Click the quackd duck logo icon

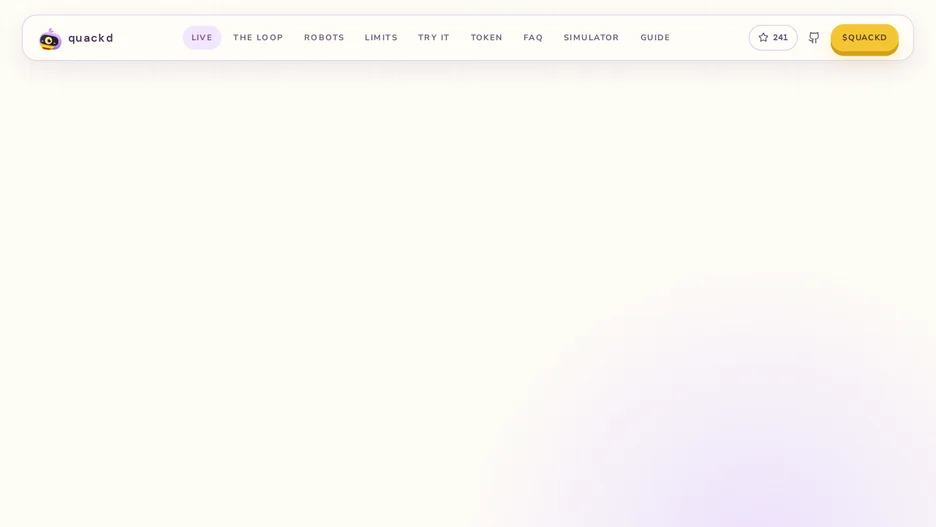pos(50,39)
